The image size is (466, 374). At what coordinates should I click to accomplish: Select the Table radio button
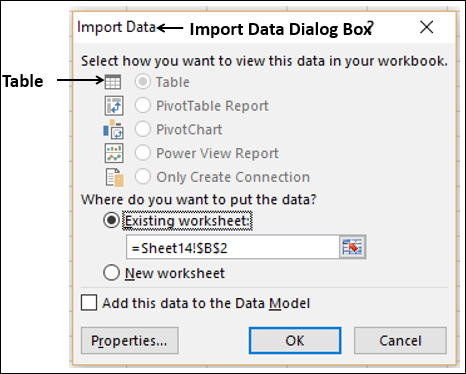[143, 82]
